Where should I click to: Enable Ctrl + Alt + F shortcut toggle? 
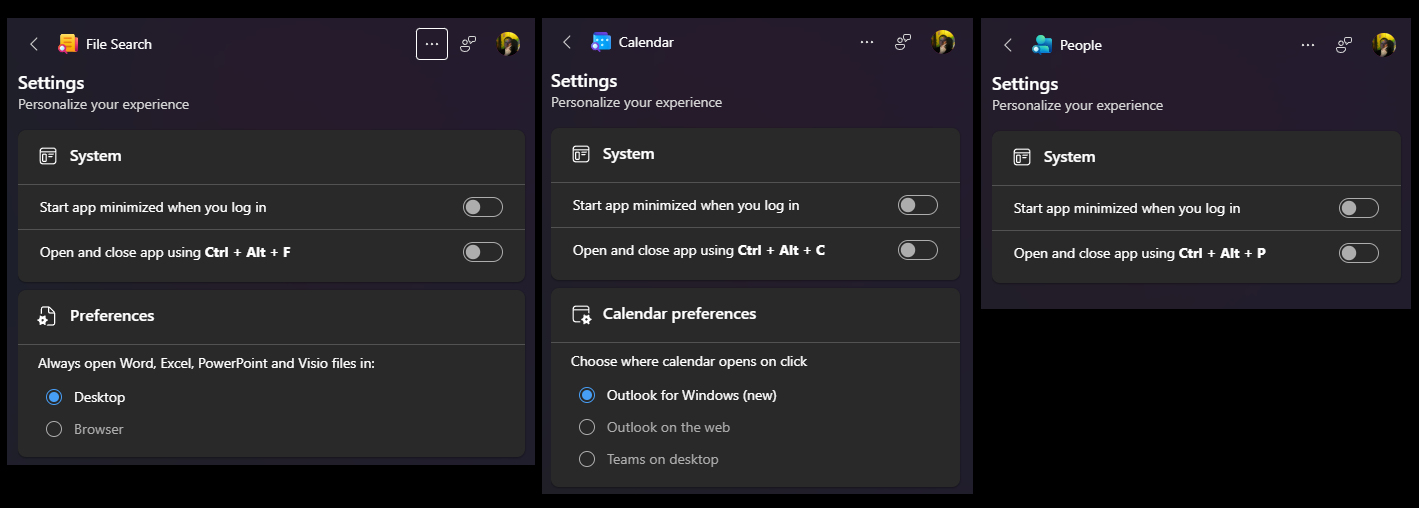[x=483, y=252]
